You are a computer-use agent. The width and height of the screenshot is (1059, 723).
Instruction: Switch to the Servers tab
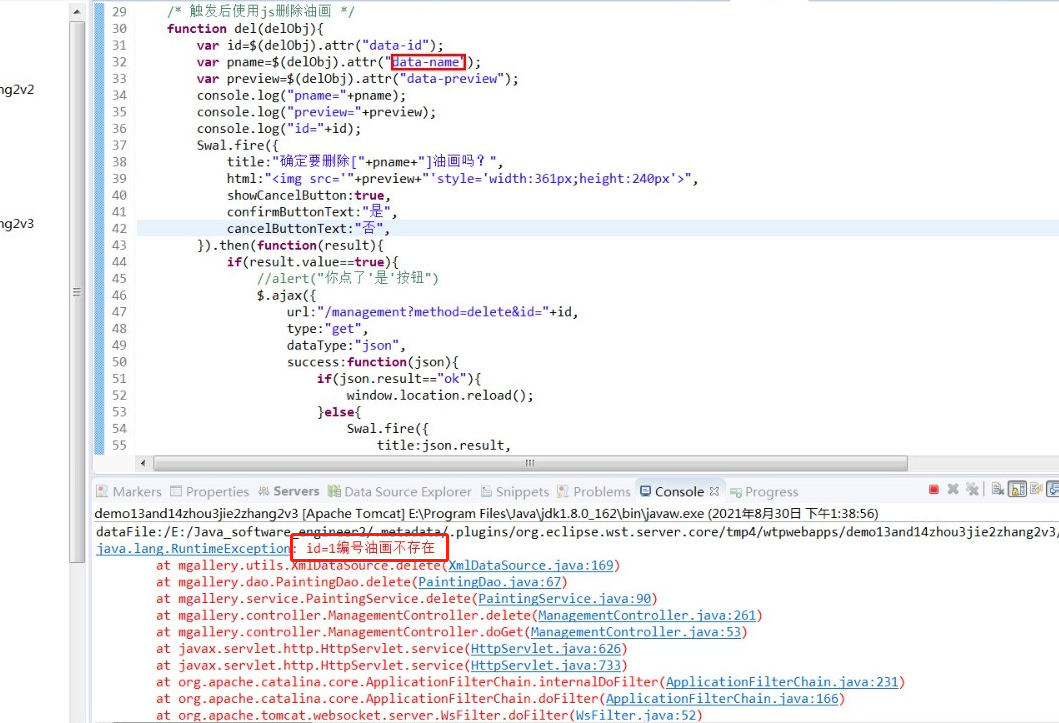[289, 491]
